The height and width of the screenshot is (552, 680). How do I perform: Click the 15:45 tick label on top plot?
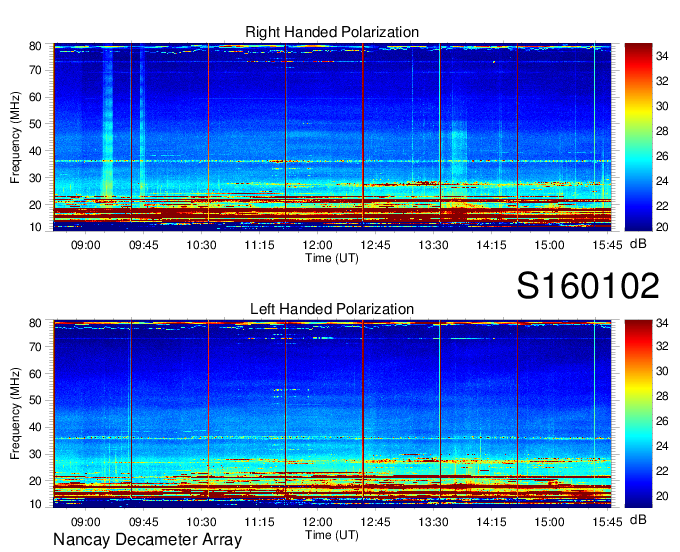[607, 245]
